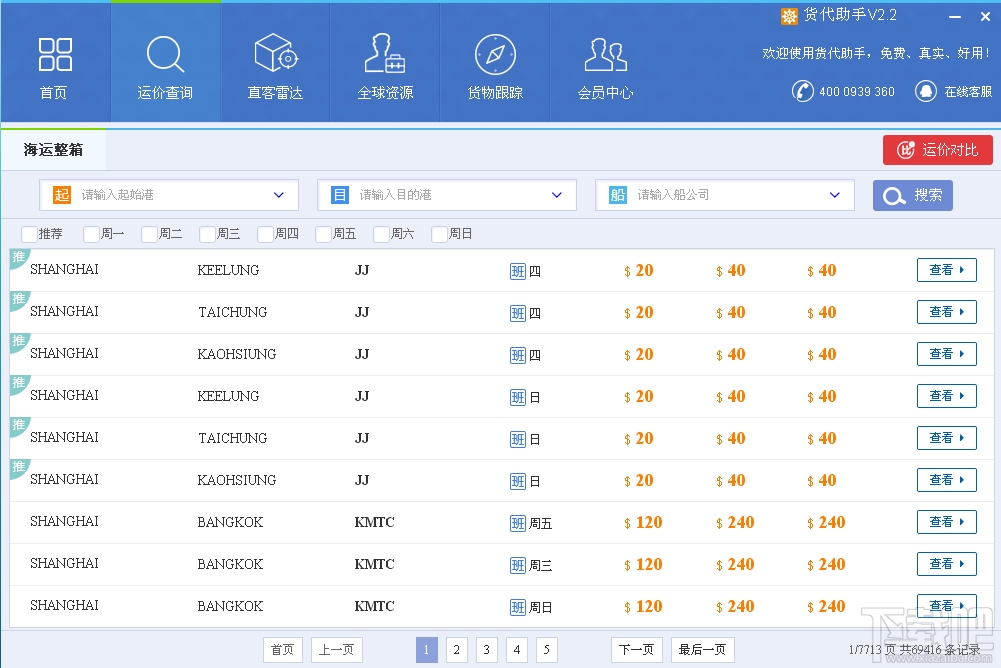Click the 在线客服 link text
This screenshot has width=1001, height=668.
pos(968,92)
